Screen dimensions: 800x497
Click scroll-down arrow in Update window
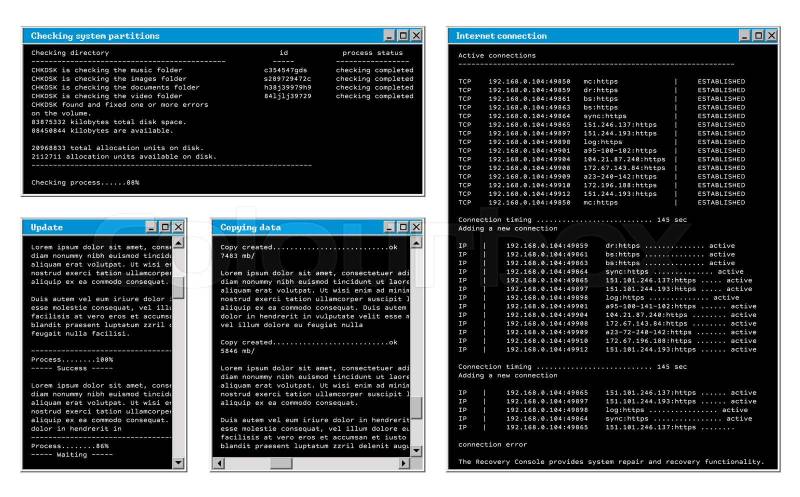click(x=179, y=463)
